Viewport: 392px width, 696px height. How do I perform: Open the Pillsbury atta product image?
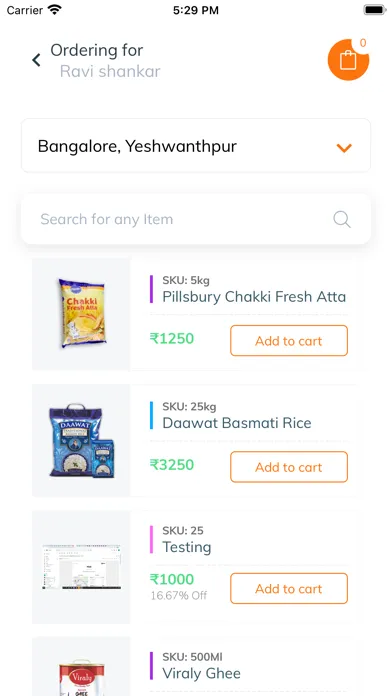pyautogui.click(x=82, y=313)
